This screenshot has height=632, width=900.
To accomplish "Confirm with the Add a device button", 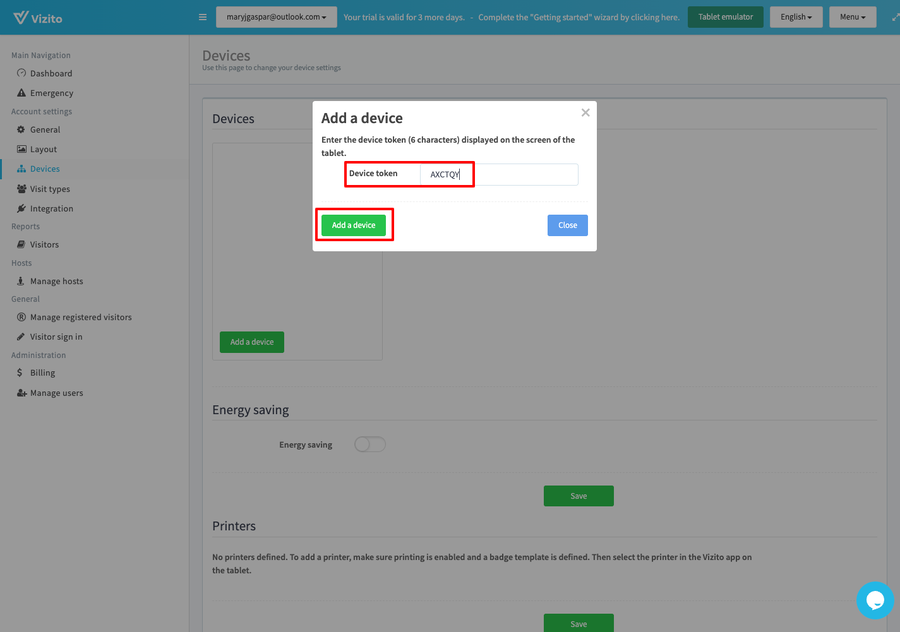I will coord(354,225).
